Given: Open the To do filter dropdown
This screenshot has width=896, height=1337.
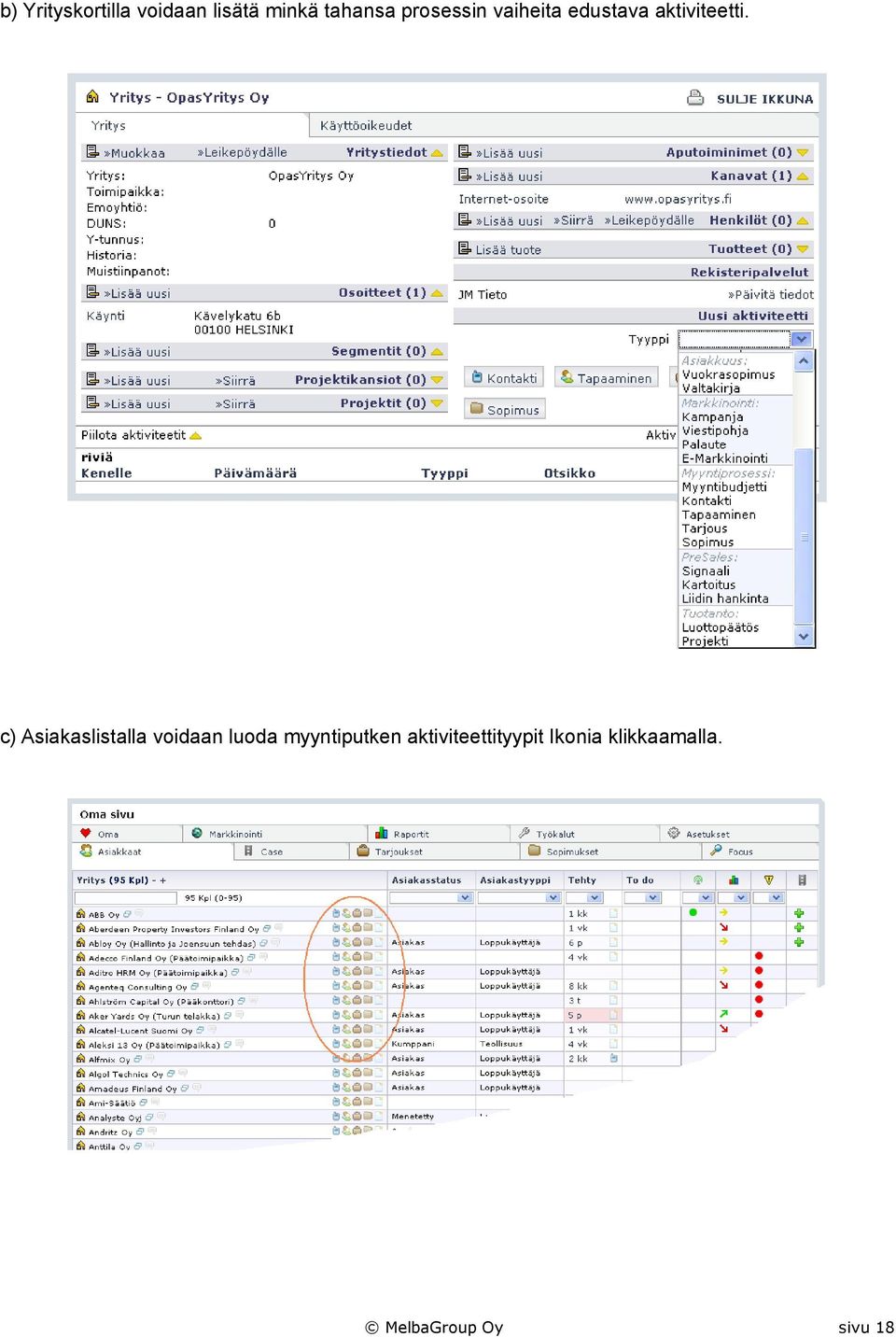Looking at the screenshot, I should tap(652, 897).
